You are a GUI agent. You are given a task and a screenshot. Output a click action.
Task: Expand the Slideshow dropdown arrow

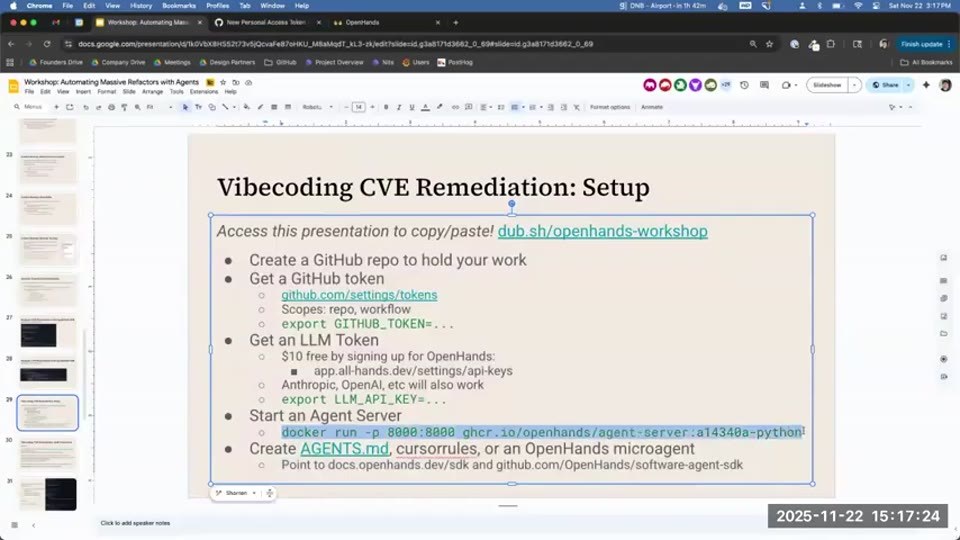855,85
